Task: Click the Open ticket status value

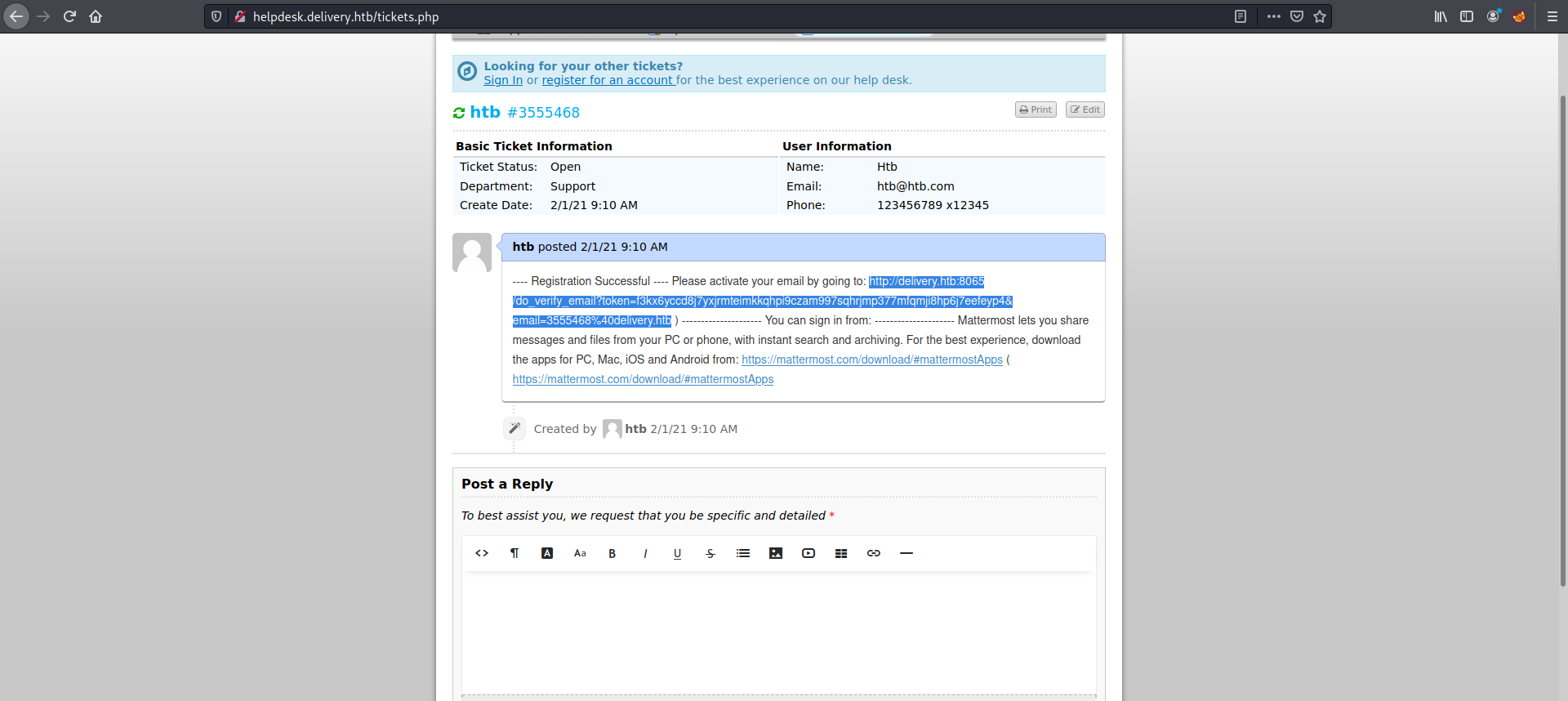Action: 565,167
